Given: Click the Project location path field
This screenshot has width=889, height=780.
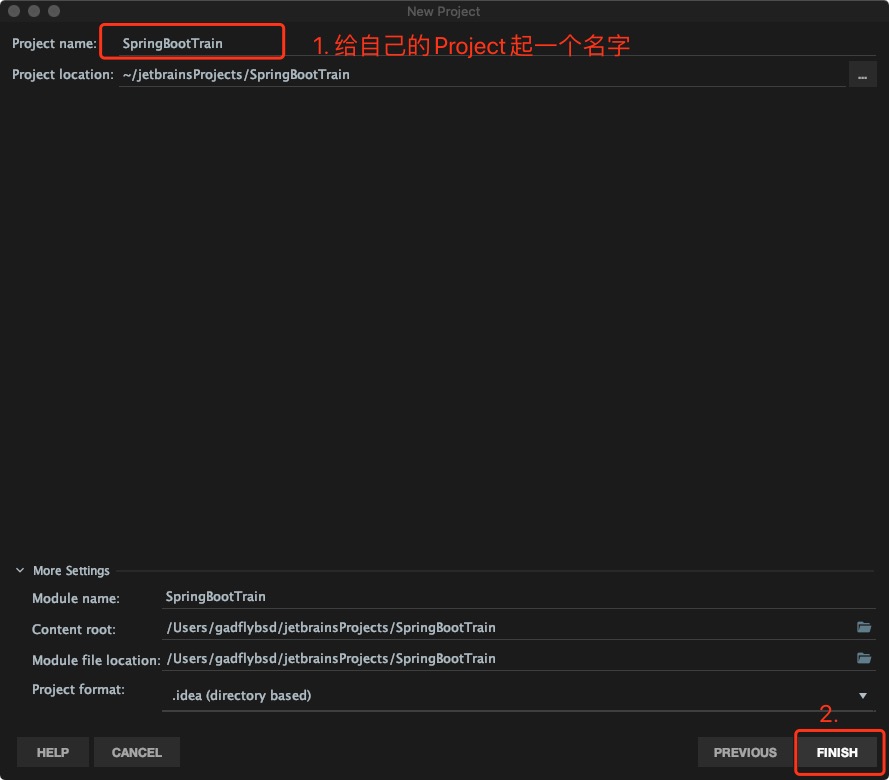Looking at the screenshot, I should (x=480, y=74).
